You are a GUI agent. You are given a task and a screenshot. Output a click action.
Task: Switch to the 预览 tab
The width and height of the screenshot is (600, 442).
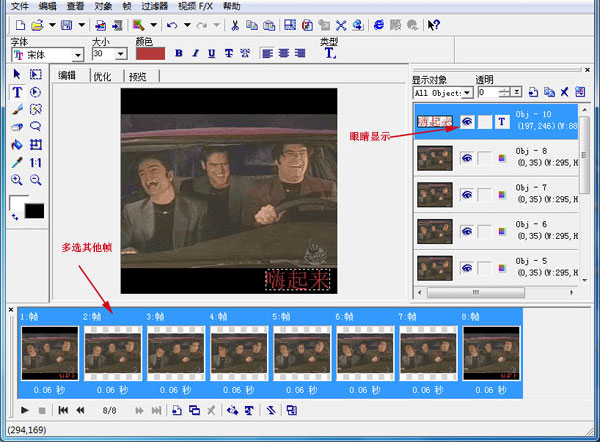point(137,77)
